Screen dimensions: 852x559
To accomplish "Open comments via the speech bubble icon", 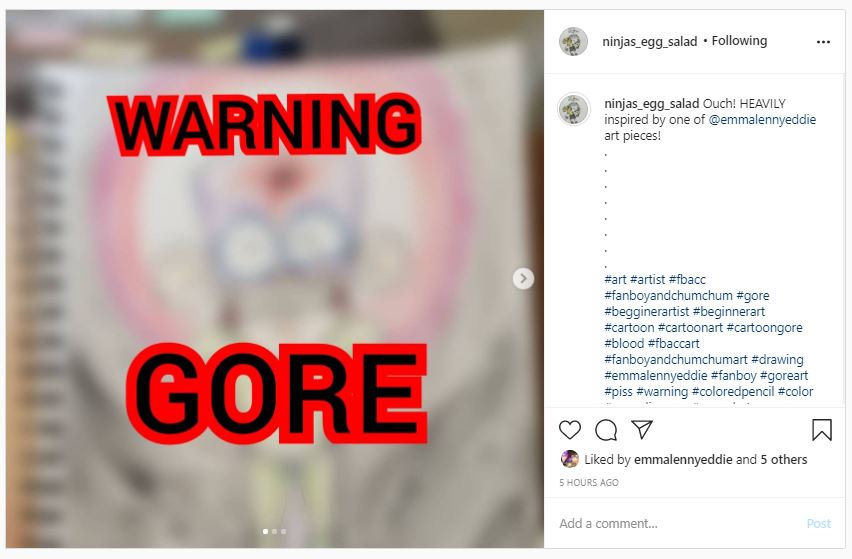I will tap(605, 430).
